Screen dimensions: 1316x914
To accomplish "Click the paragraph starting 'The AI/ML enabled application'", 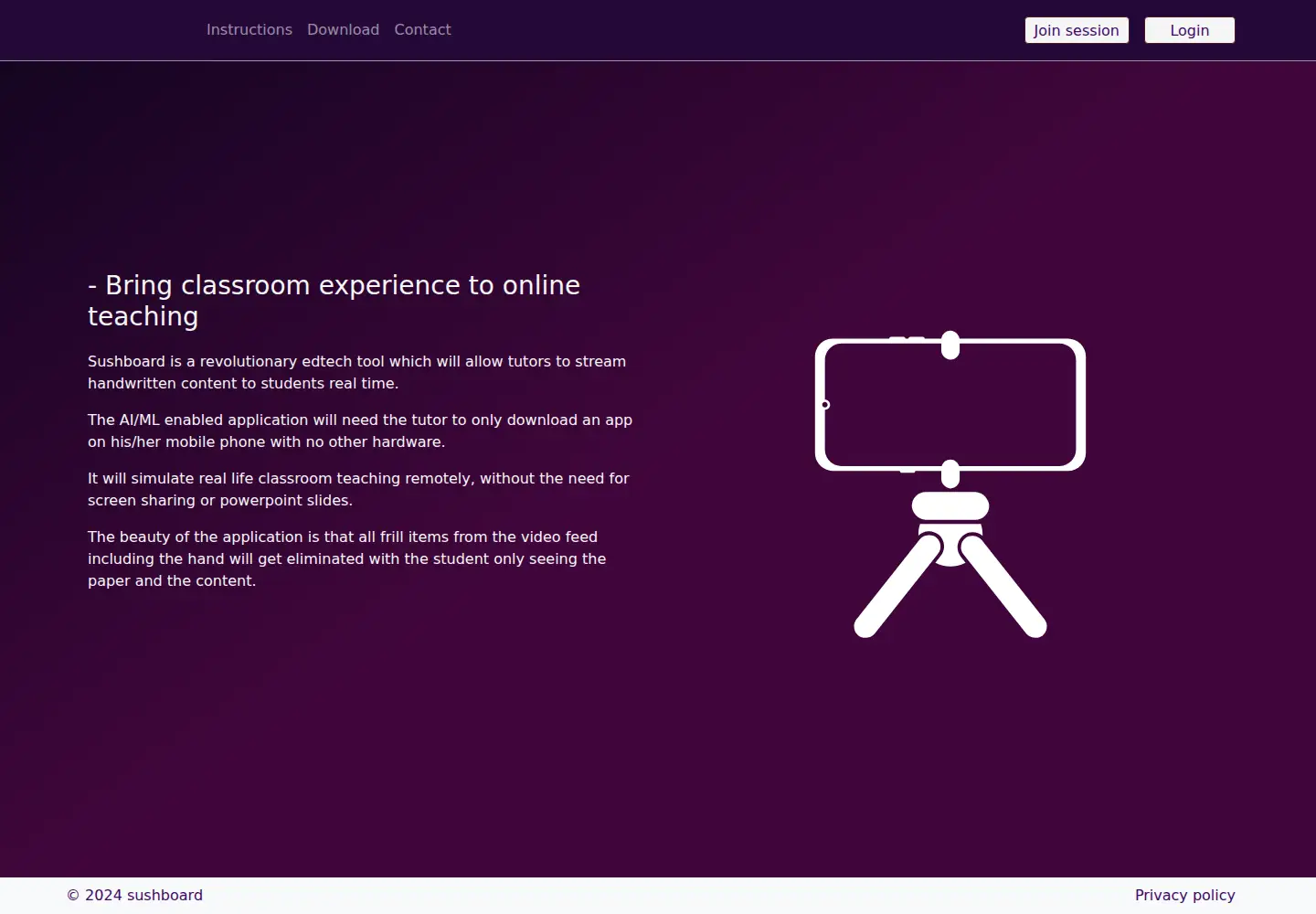I will coord(360,431).
